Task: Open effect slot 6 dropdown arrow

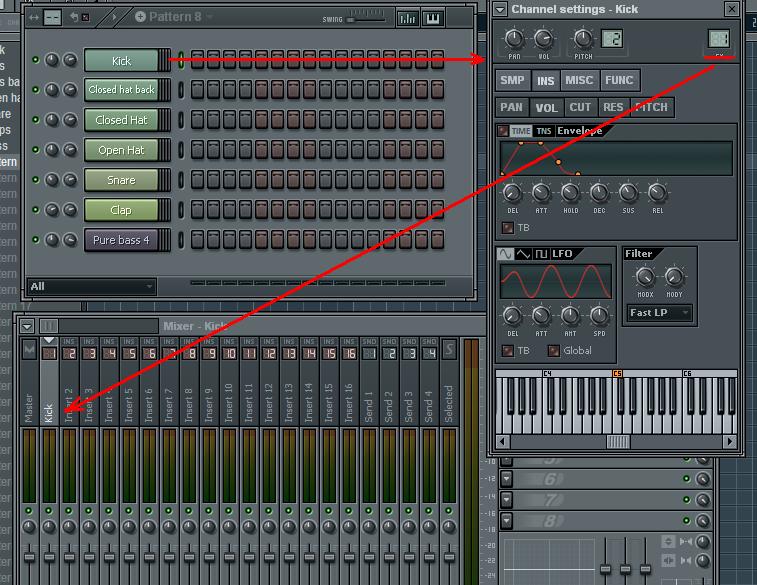Action: 506,479
